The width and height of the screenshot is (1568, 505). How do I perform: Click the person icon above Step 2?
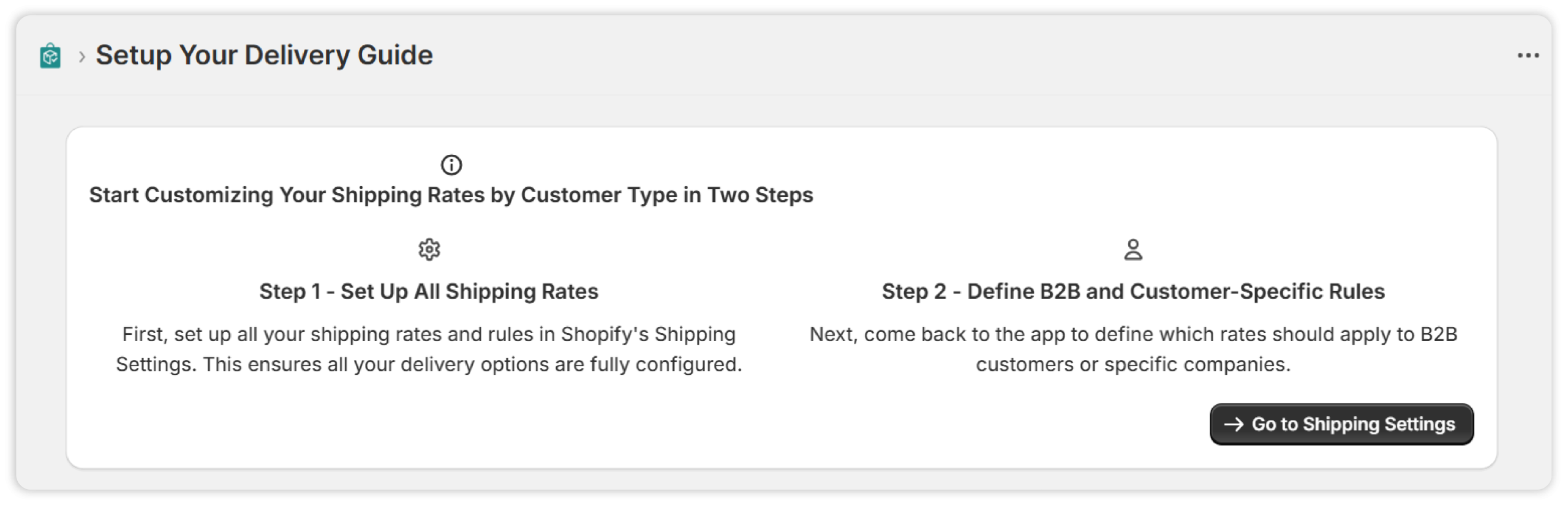click(x=1133, y=249)
